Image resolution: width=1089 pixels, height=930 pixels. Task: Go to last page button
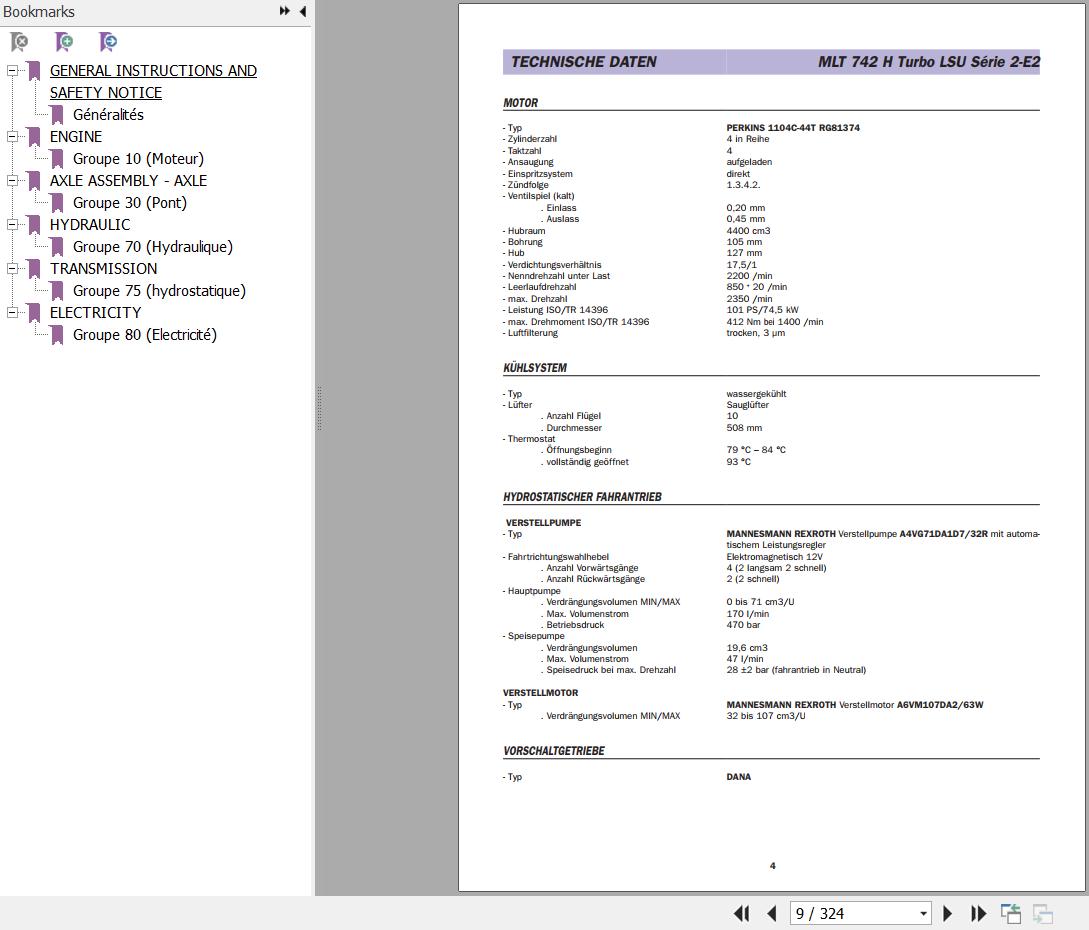click(x=979, y=913)
